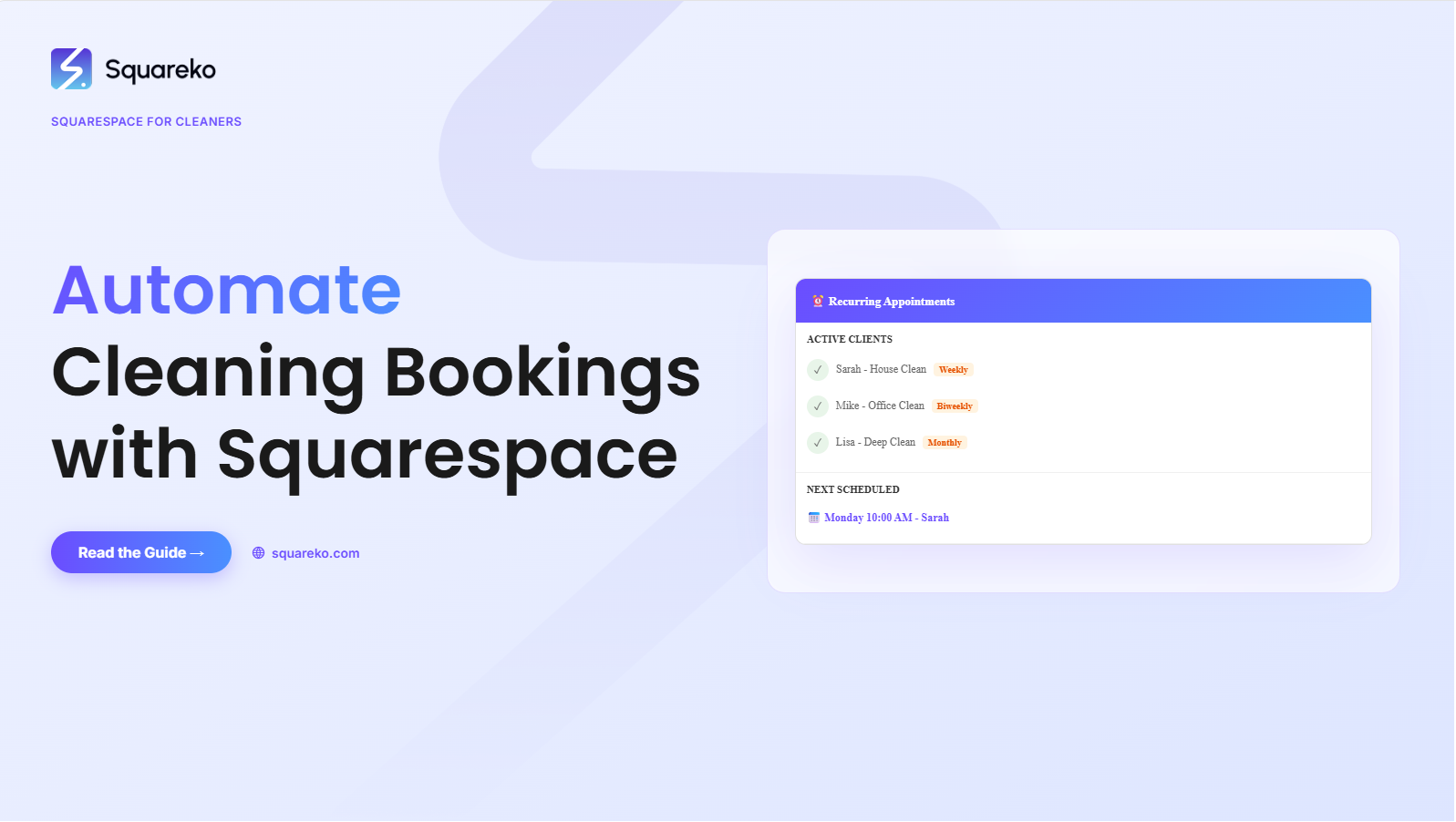
Task: Click the calendar icon beside Monday 10:00 AM
Action: click(x=814, y=518)
